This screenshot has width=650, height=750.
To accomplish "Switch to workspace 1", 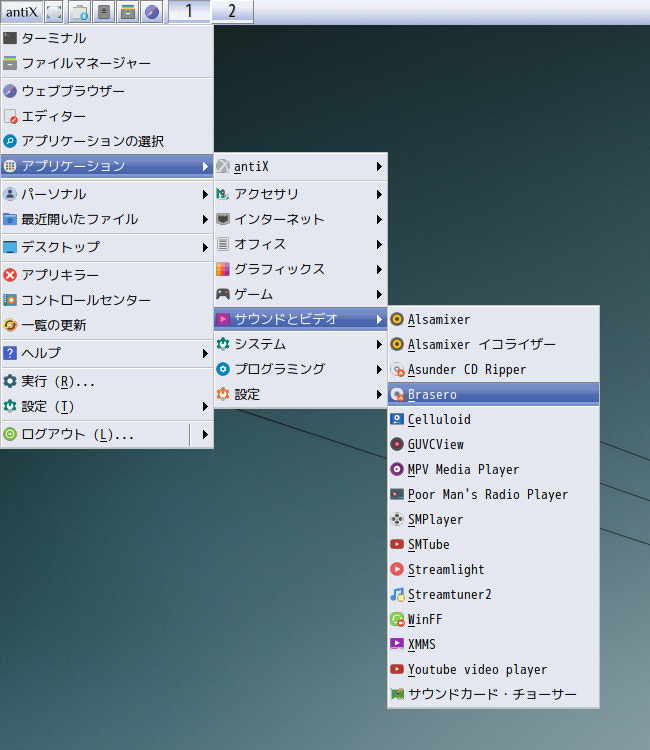I will (189, 11).
